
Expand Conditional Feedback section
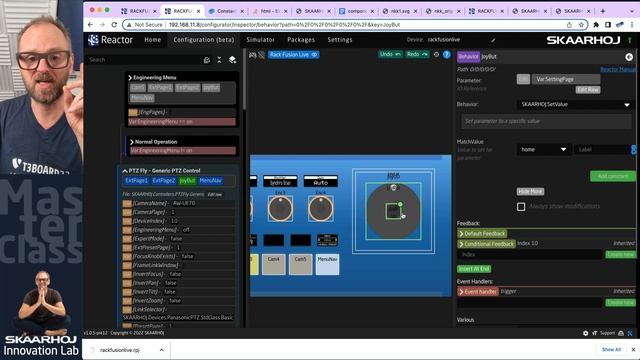tap(486, 244)
